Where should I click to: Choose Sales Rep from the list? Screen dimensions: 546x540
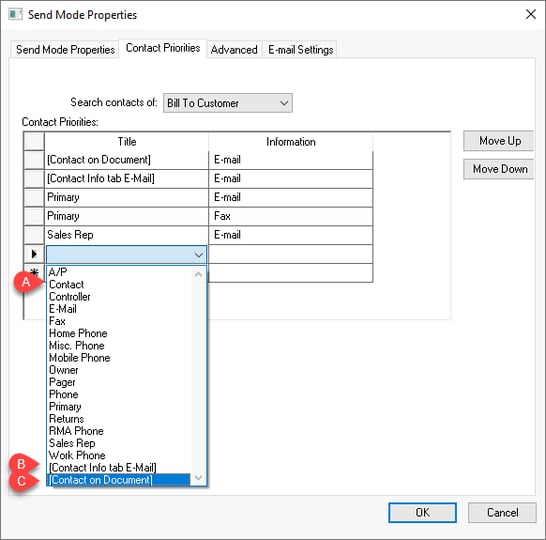pyautogui.click(x=72, y=443)
